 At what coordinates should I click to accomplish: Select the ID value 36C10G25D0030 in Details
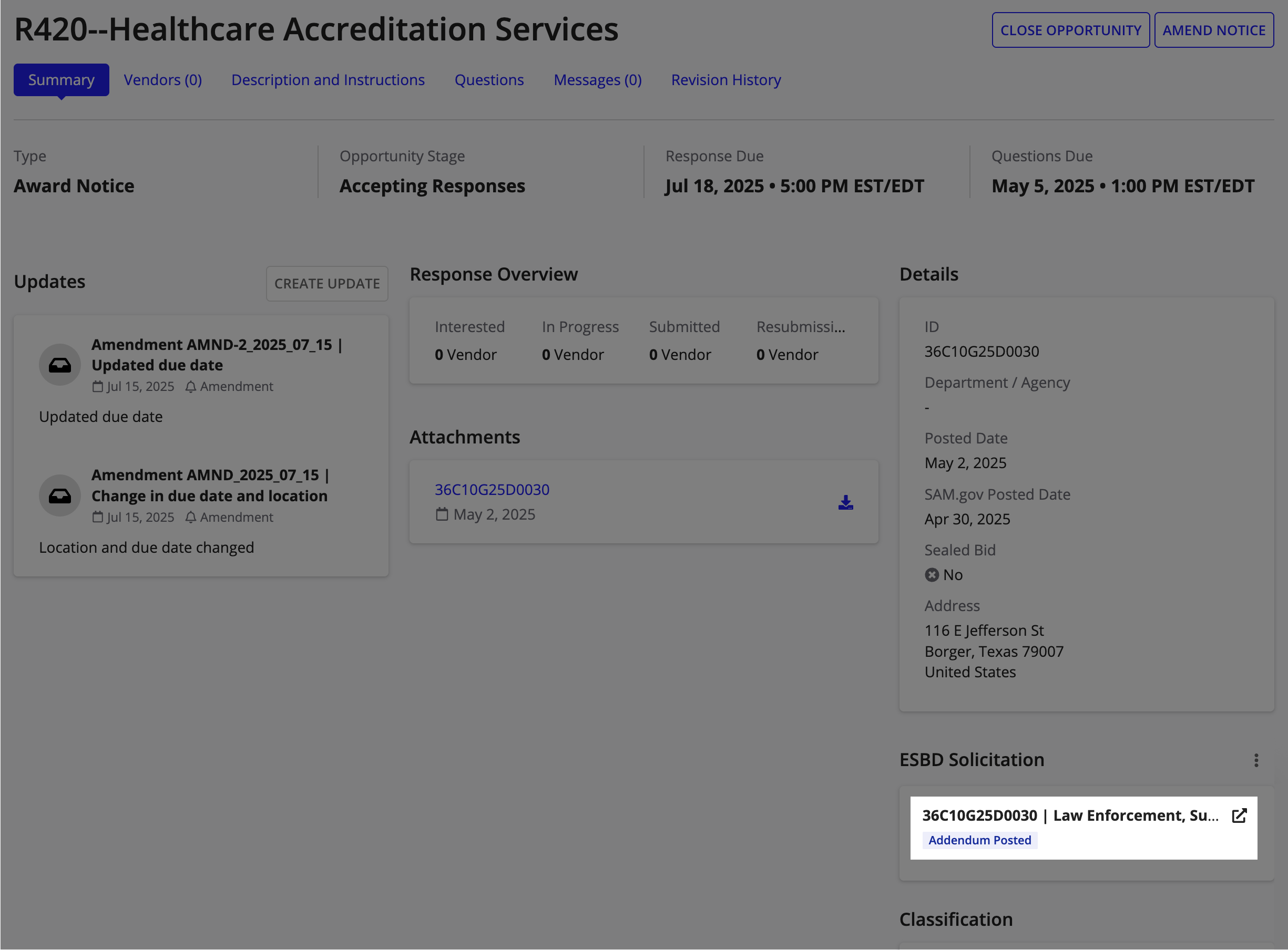coord(982,352)
